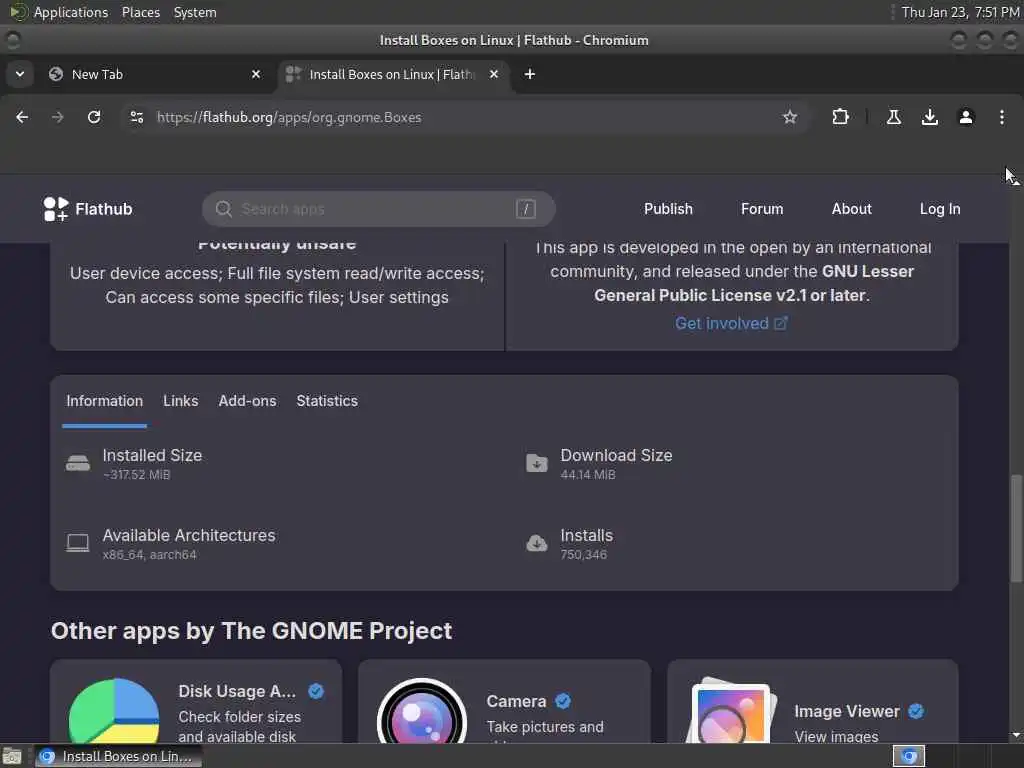This screenshot has height=768, width=1024.
Task: Click the slash shortcut hint in search box
Action: tap(526, 209)
